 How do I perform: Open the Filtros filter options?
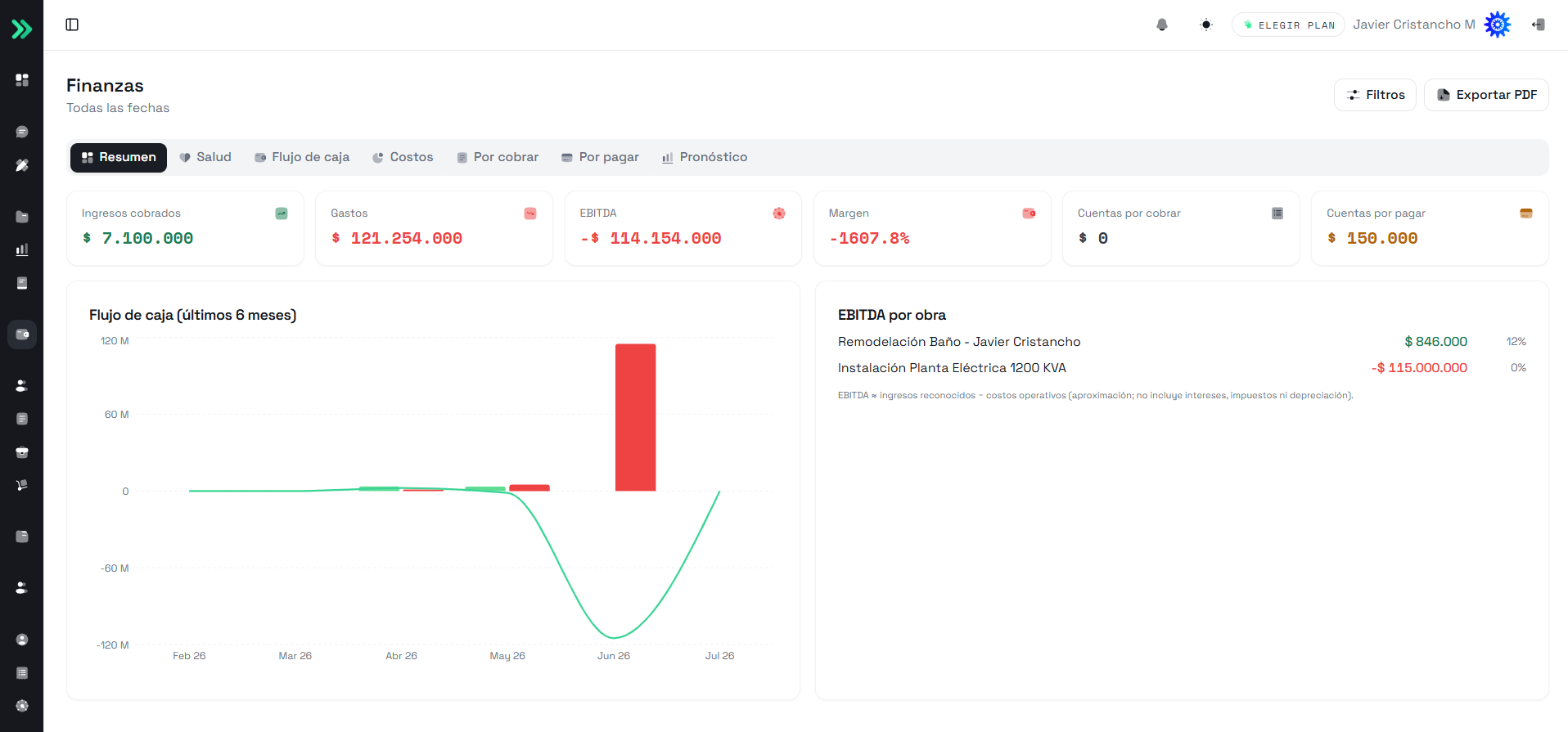[1375, 95]
